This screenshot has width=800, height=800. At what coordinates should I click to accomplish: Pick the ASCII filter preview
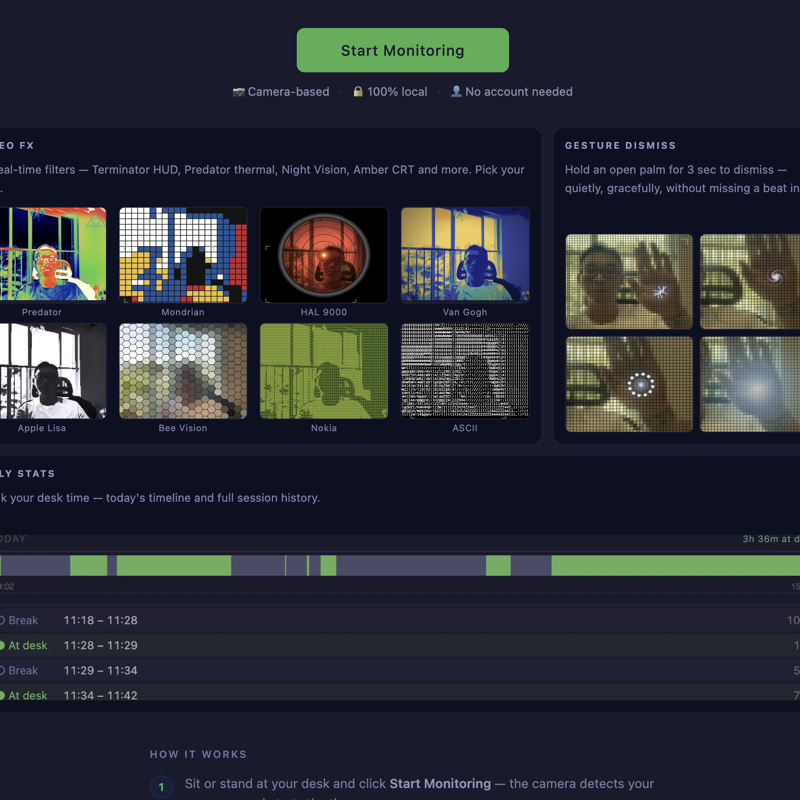click(465, 370)
